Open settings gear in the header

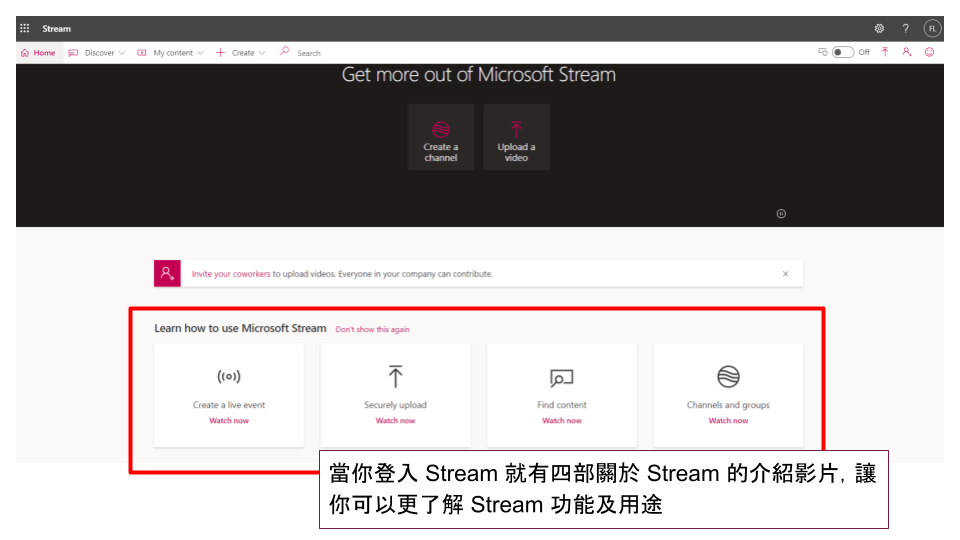(x=879, y=28)
